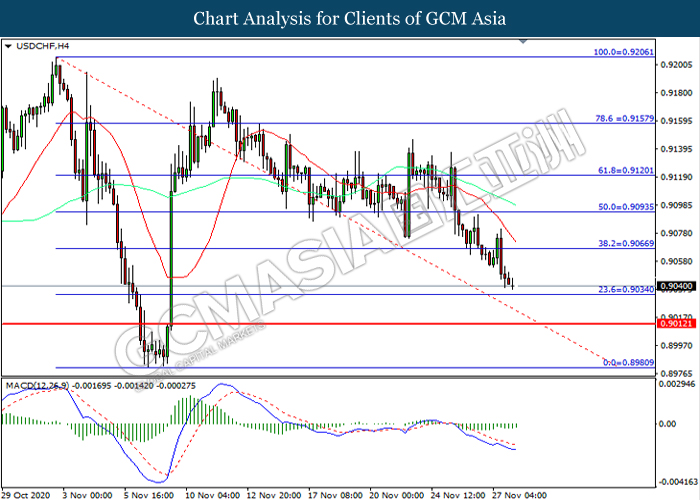Click price axis value 0.90780
Screen dimensions: 700x500
(x=676, y=233)
